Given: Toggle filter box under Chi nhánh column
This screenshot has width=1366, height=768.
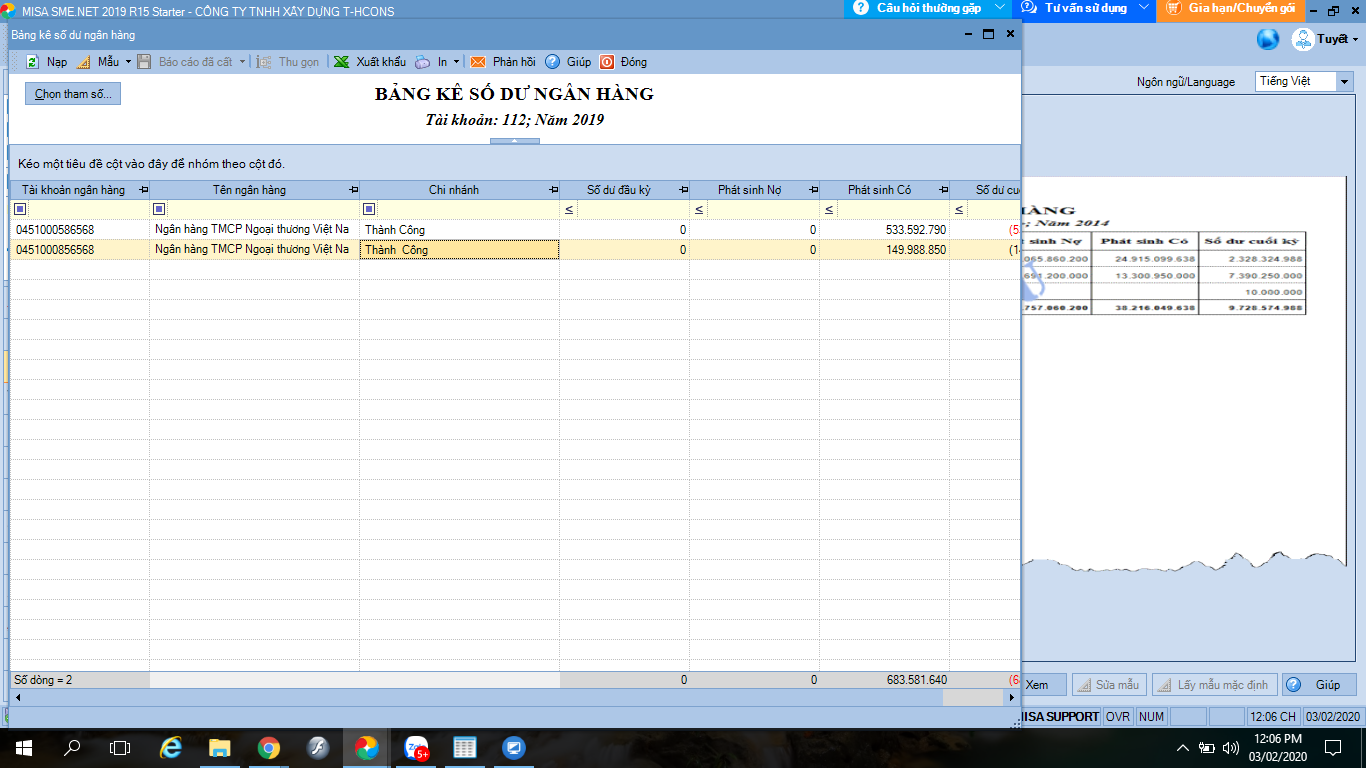Looking at the screenshot, I should coord(369,209).
